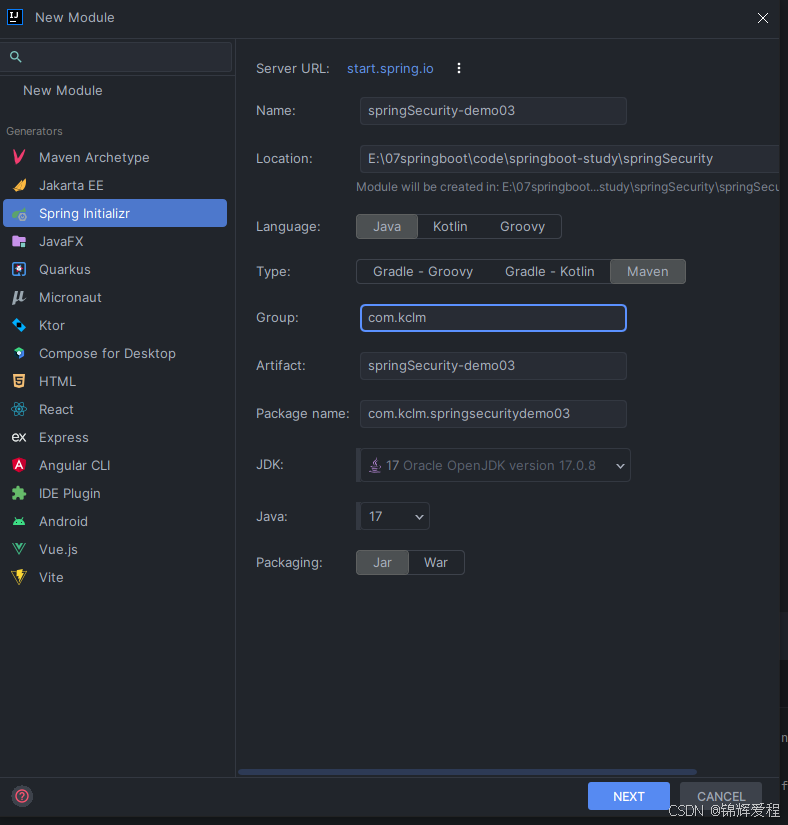
Task: Open the start.spring.io server URL link
Action: click(390, 68)
